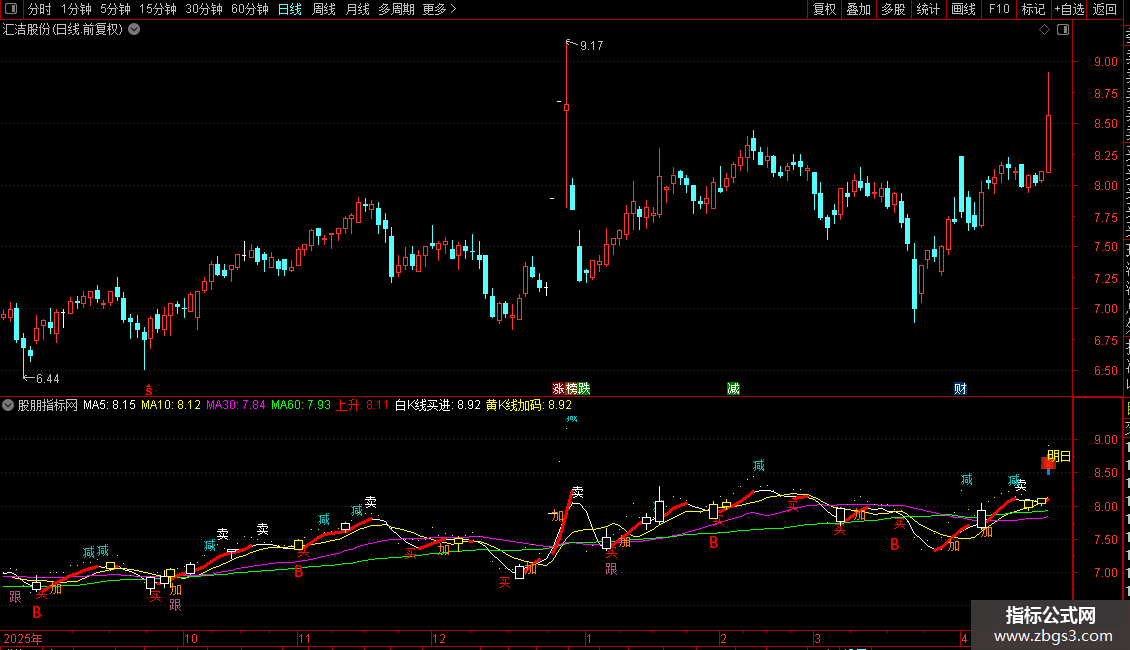This screenshot has height=650, width=1130.
Task: Switch to 分时 intraday view
Action: tap(40, 9)
